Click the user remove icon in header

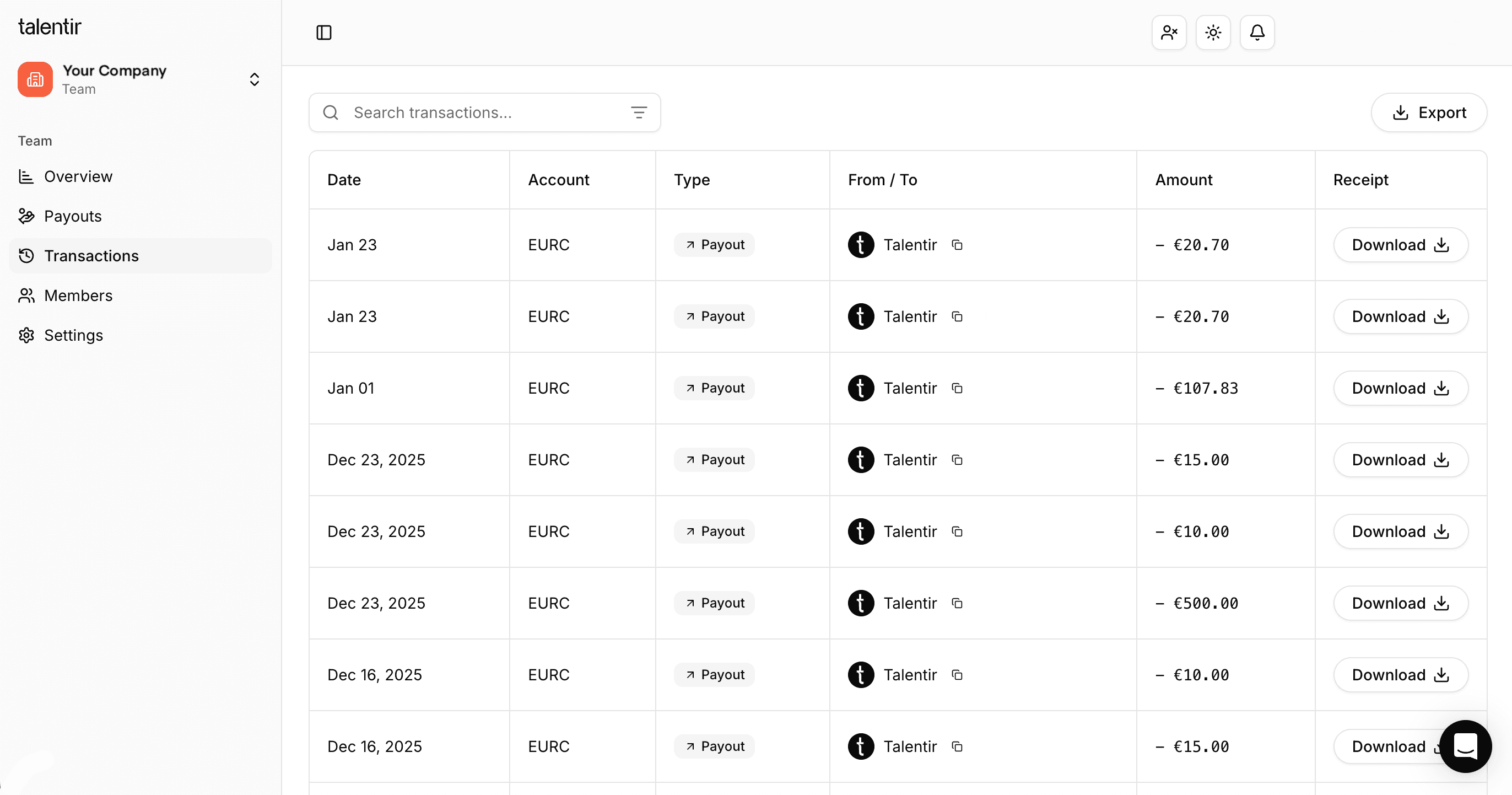click(1169, 33)
